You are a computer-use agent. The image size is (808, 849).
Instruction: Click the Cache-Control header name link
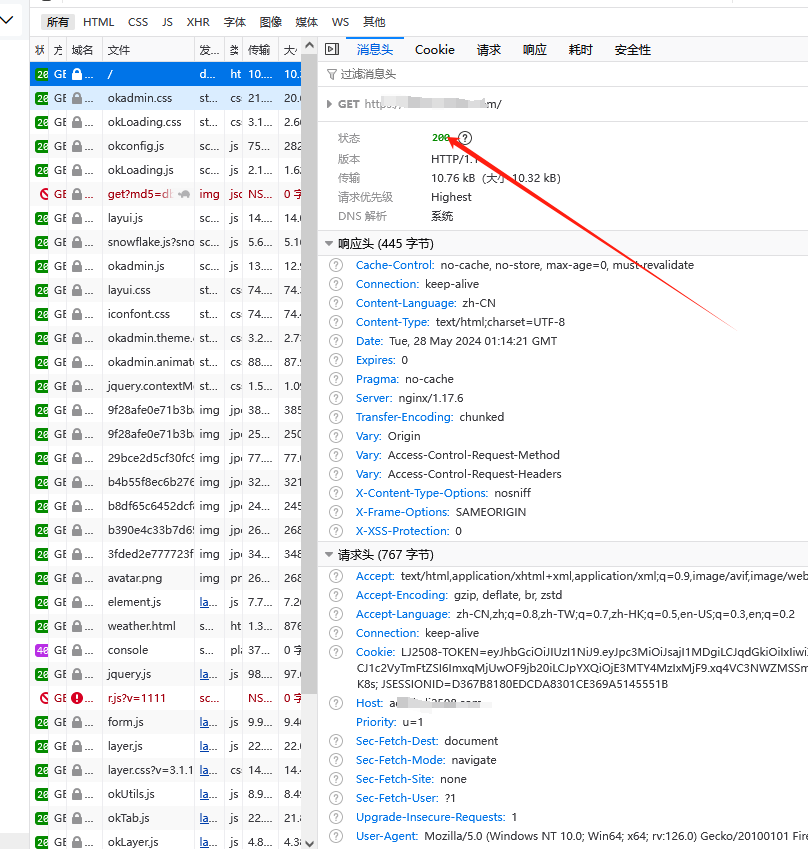click(x=395, y=265)
